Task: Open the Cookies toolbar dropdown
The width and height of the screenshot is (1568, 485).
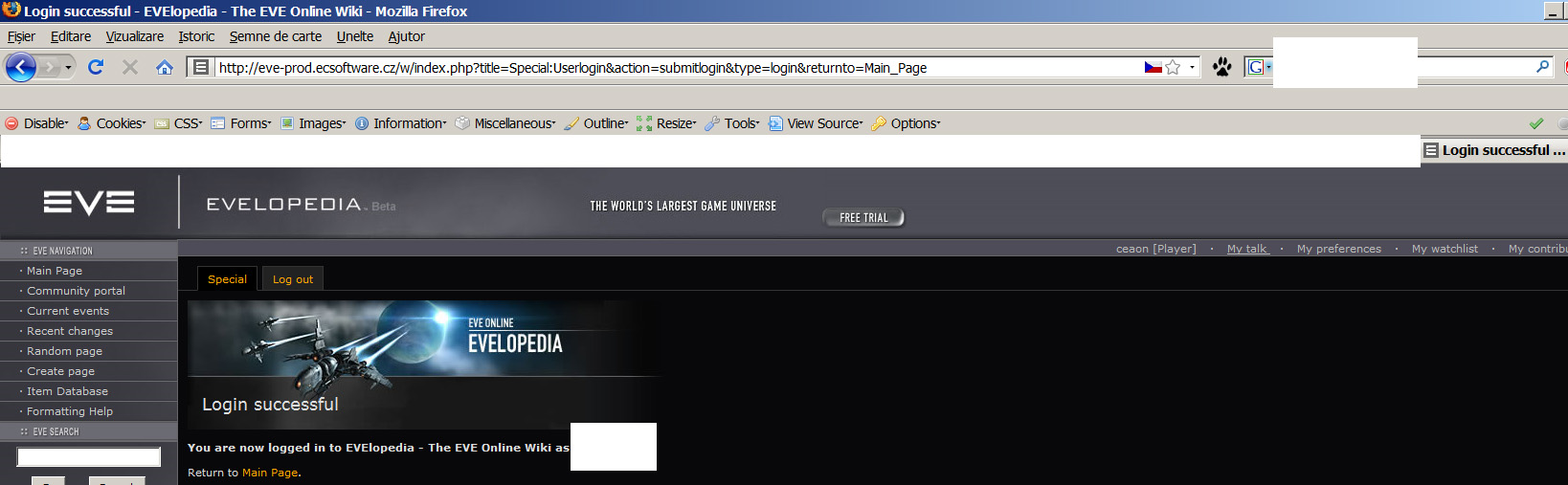Action: 112,123
